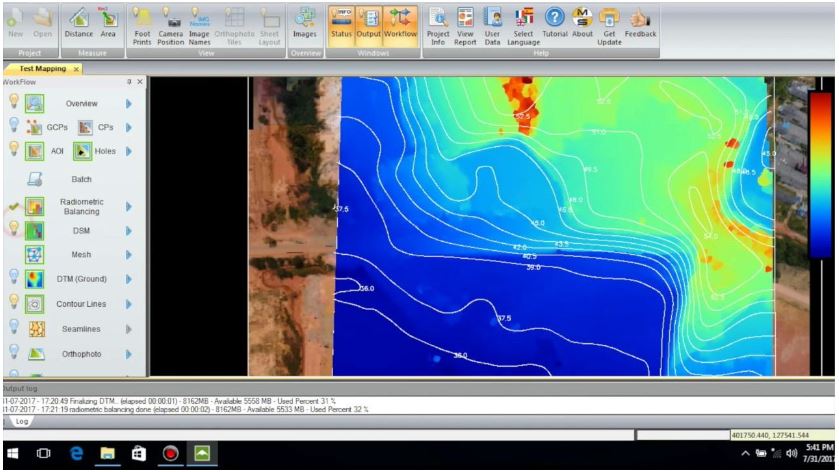Image resolution: width=839 pixels, height=472 pixels.
Task: Click the Batch workflow button
Action: point(35,180)
